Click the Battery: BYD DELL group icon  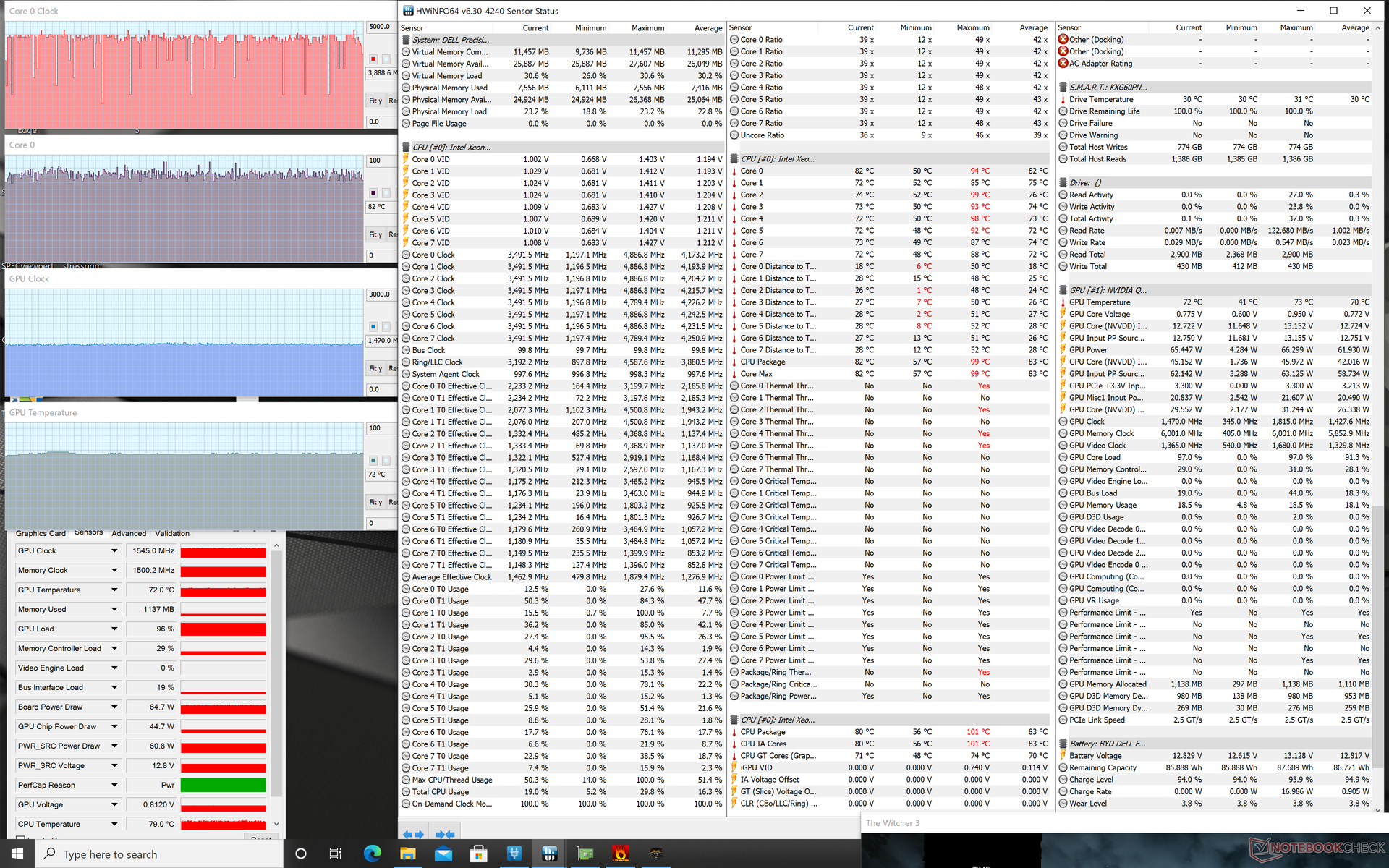pos(1063,744)
